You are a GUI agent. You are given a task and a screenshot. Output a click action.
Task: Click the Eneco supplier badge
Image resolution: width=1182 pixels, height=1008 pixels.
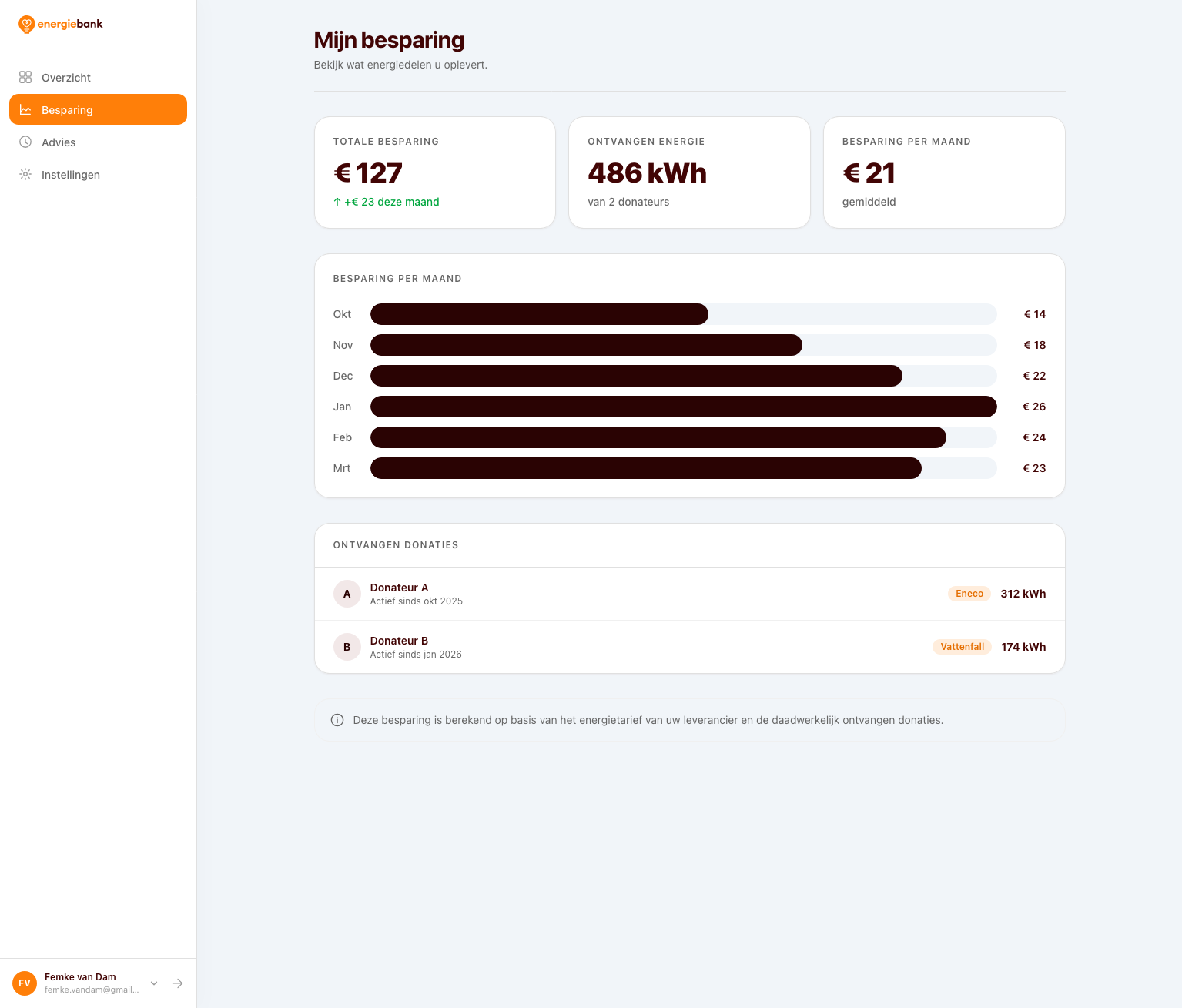[969, 594]
